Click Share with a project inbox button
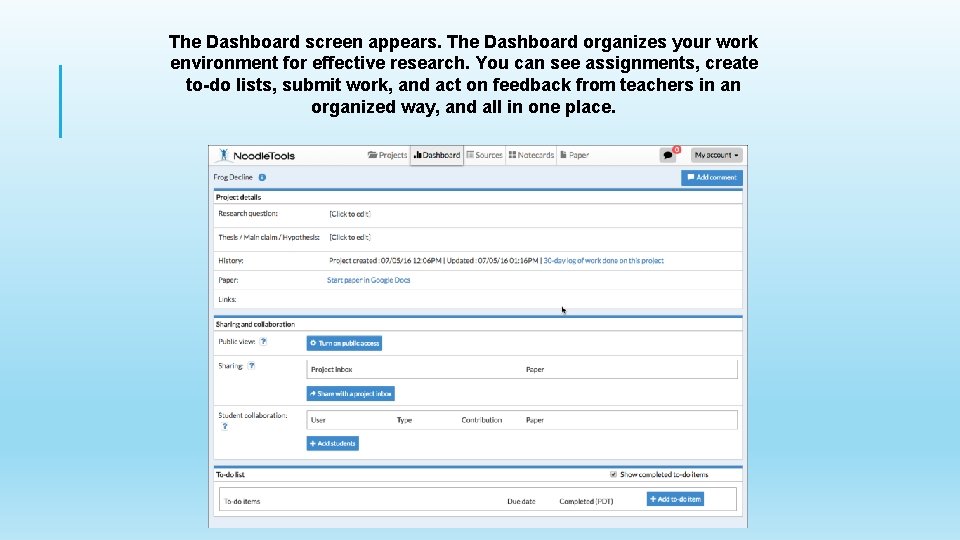The image size is (960, 540). 350,394
